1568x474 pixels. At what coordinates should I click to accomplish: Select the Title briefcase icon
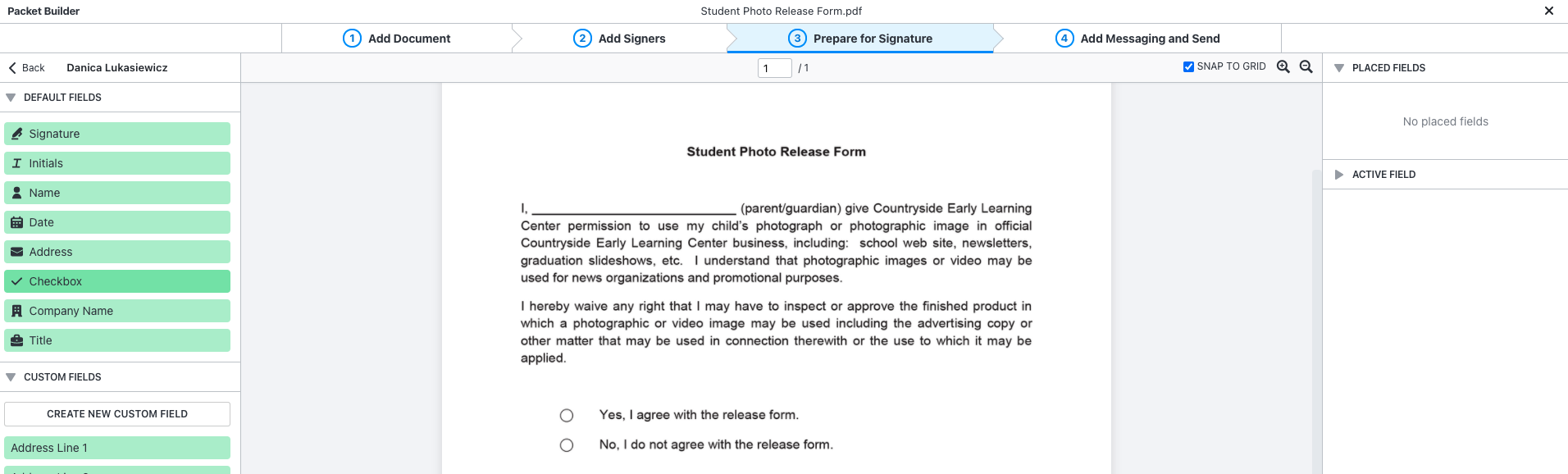tap(16, 340)
